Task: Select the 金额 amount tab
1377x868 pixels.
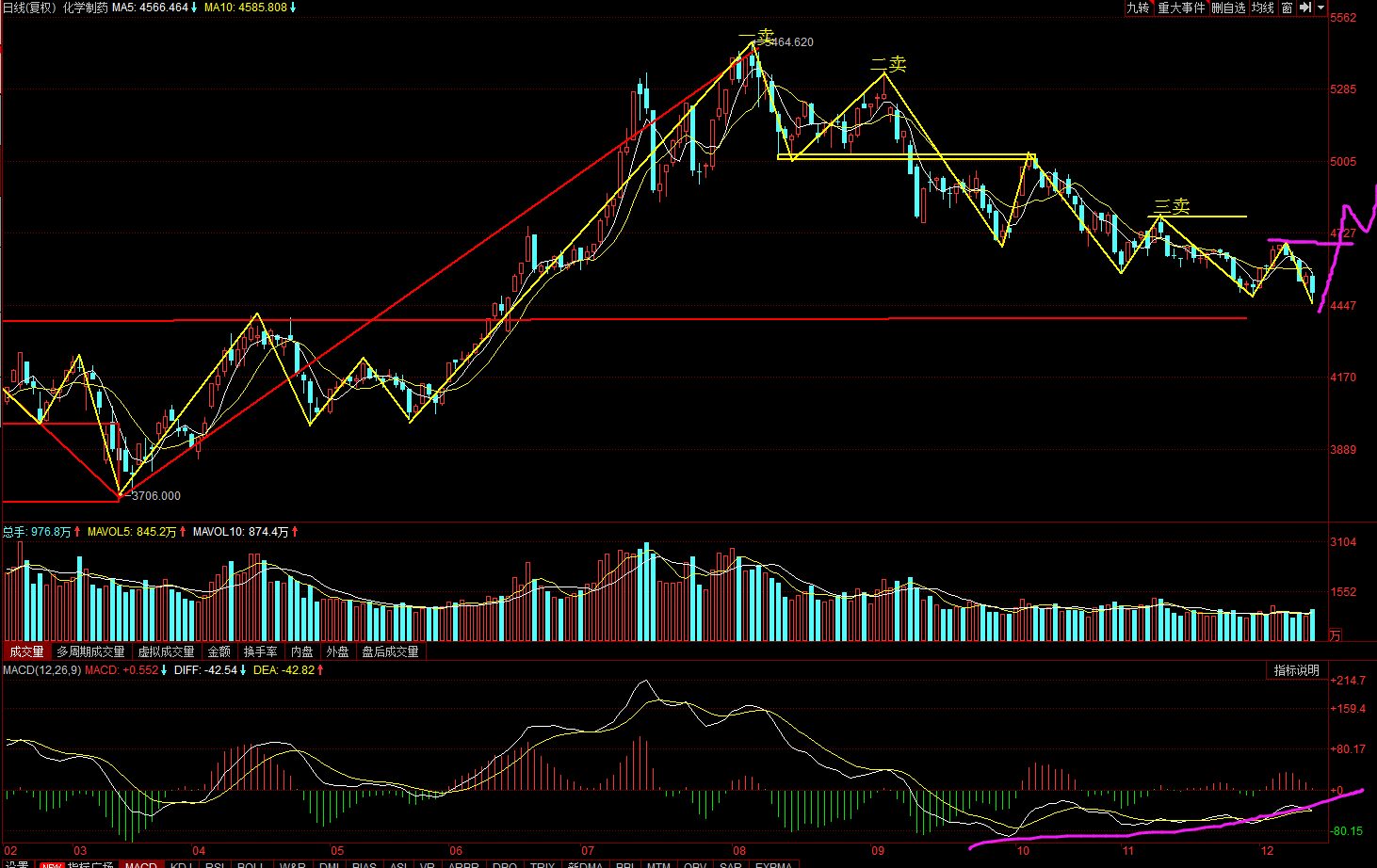Action: pyautogui.click(x=219, y=651)
